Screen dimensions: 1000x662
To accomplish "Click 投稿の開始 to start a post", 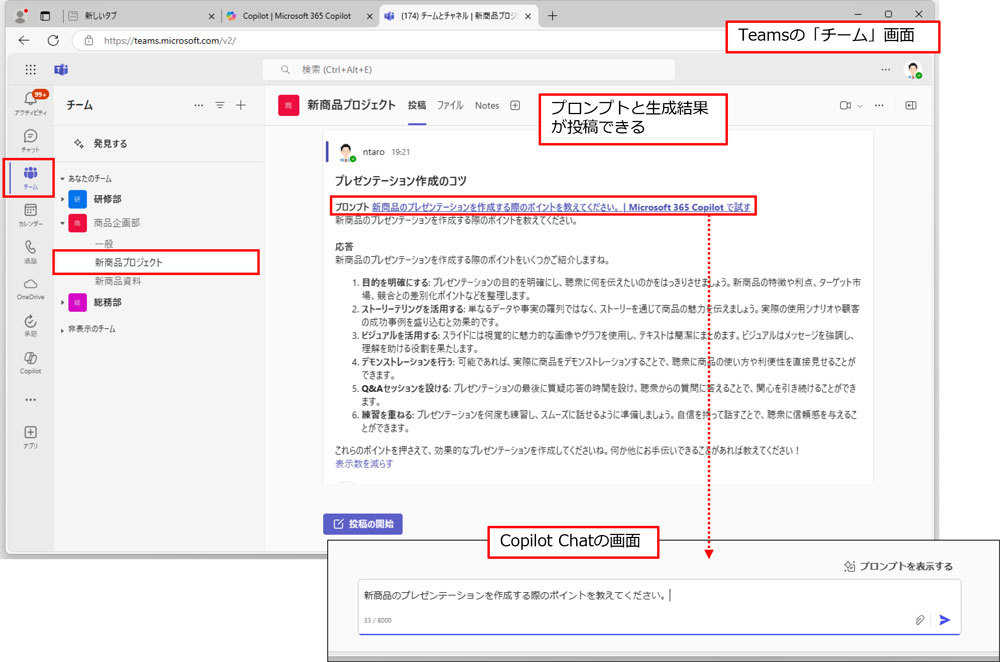I will 362,524.
